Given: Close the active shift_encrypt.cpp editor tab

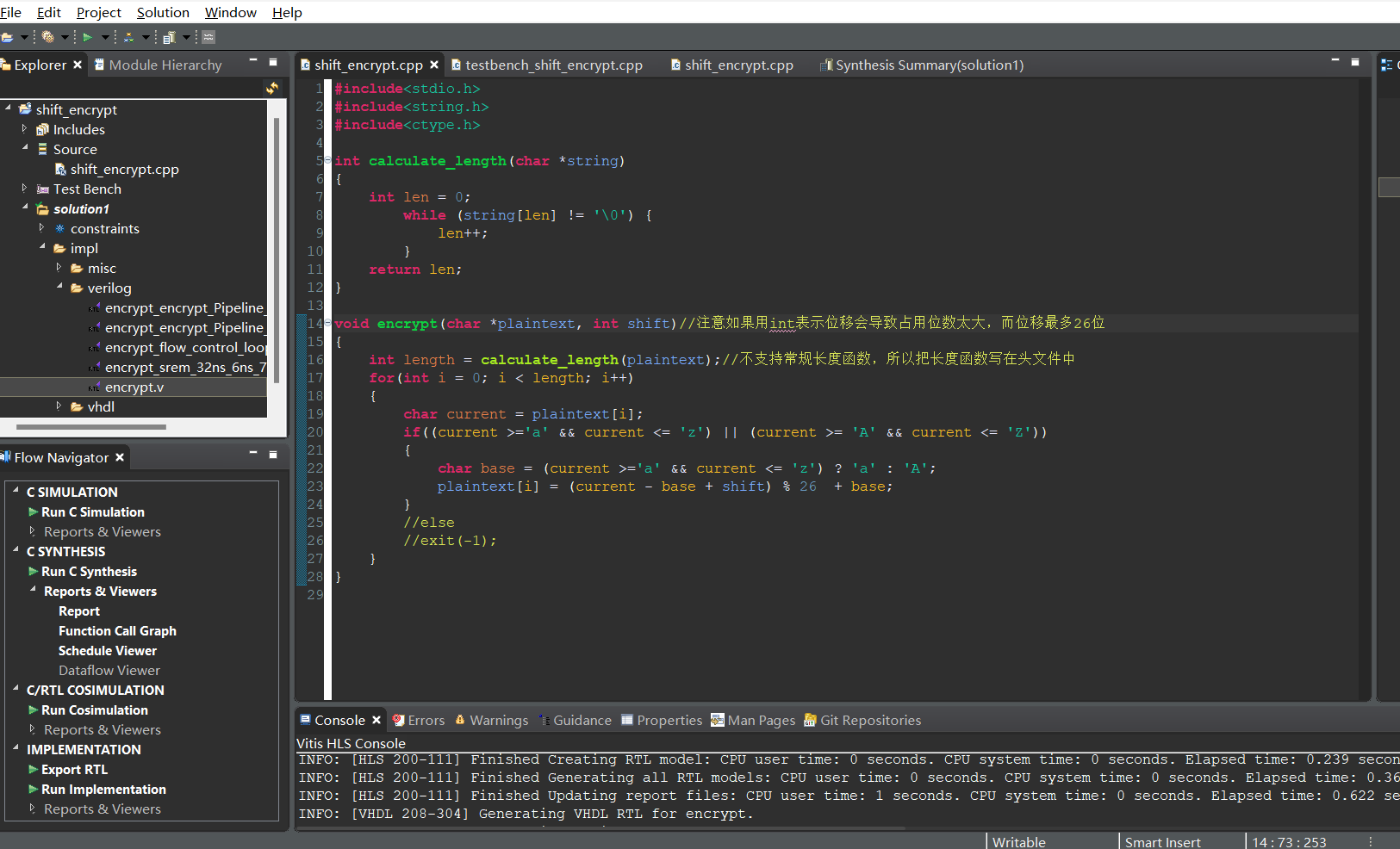Looking at the screenshot, I should pyautogui.click(x=434, y=65).
